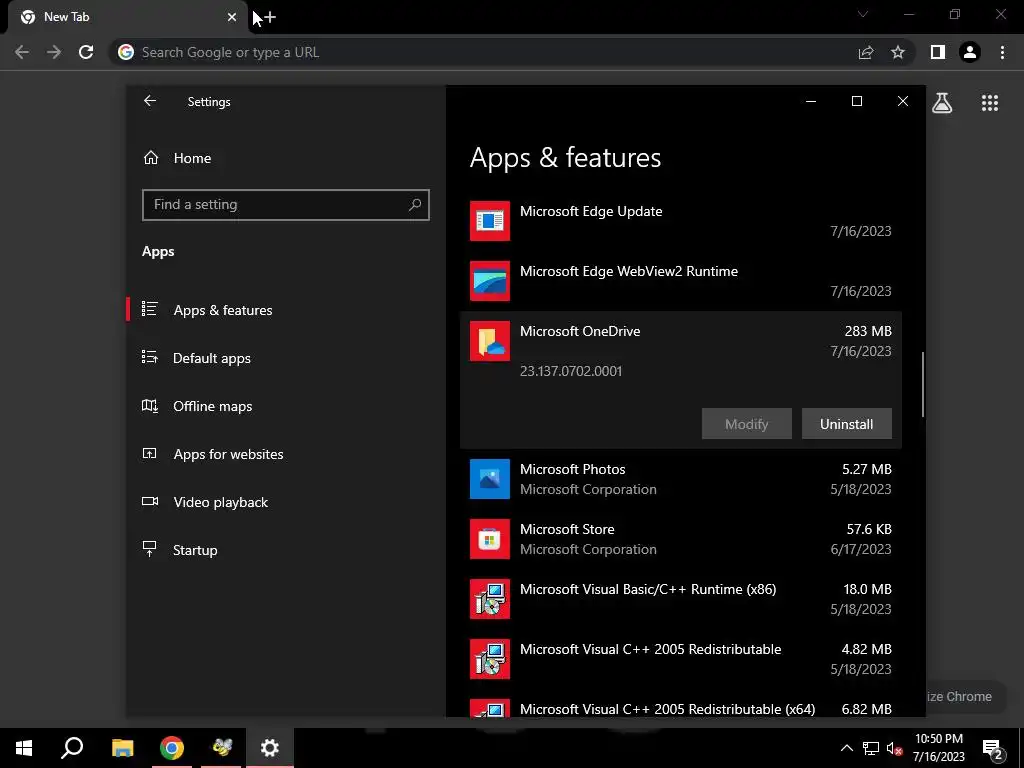Click the share icon in Chrome's address bar
The image size is (1024, 768).
pyautogui.click(x=866, y=52)
